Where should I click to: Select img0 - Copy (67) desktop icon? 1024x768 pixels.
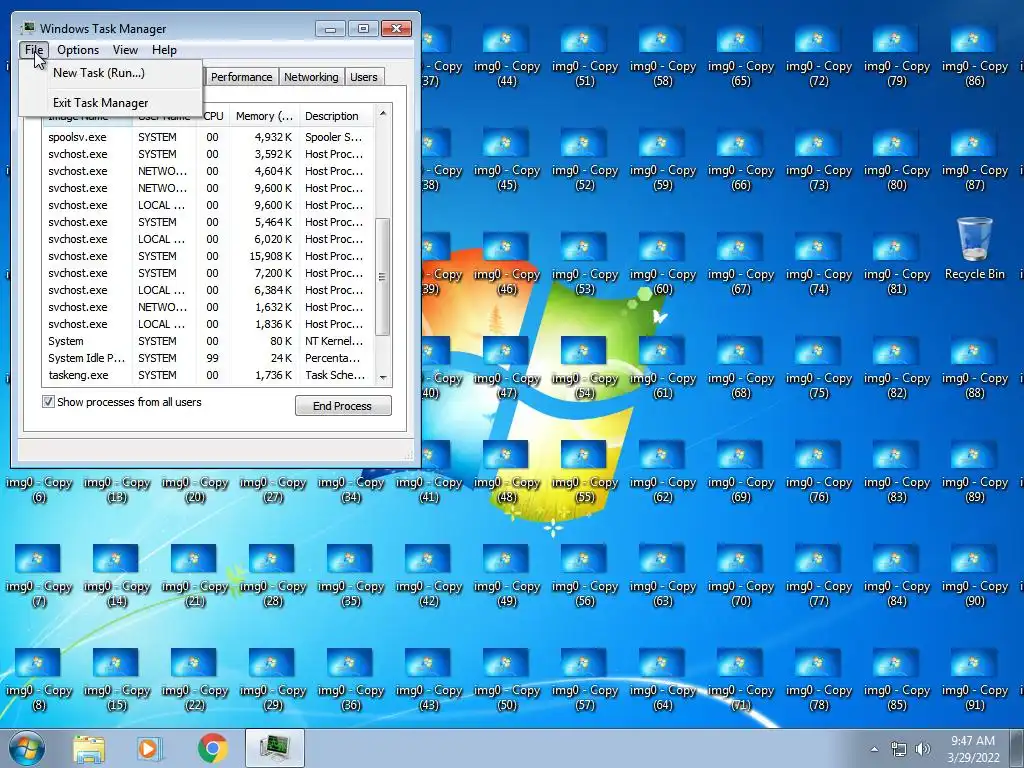[x=741, y=264]
